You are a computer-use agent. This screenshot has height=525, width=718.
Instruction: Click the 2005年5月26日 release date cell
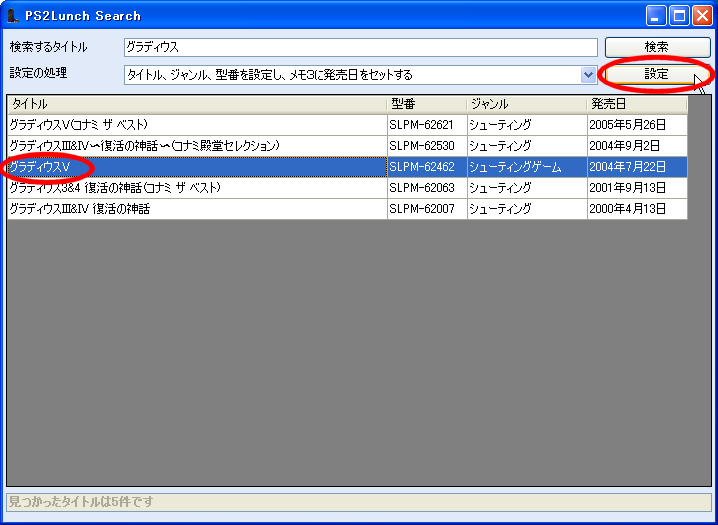click(x=637, y=124)
